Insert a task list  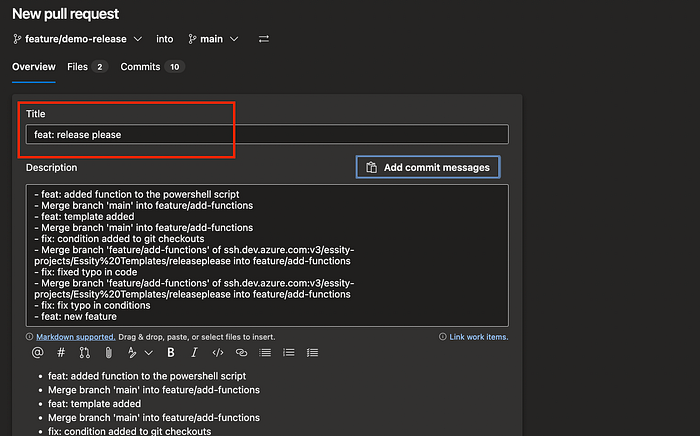click(312, 353)
